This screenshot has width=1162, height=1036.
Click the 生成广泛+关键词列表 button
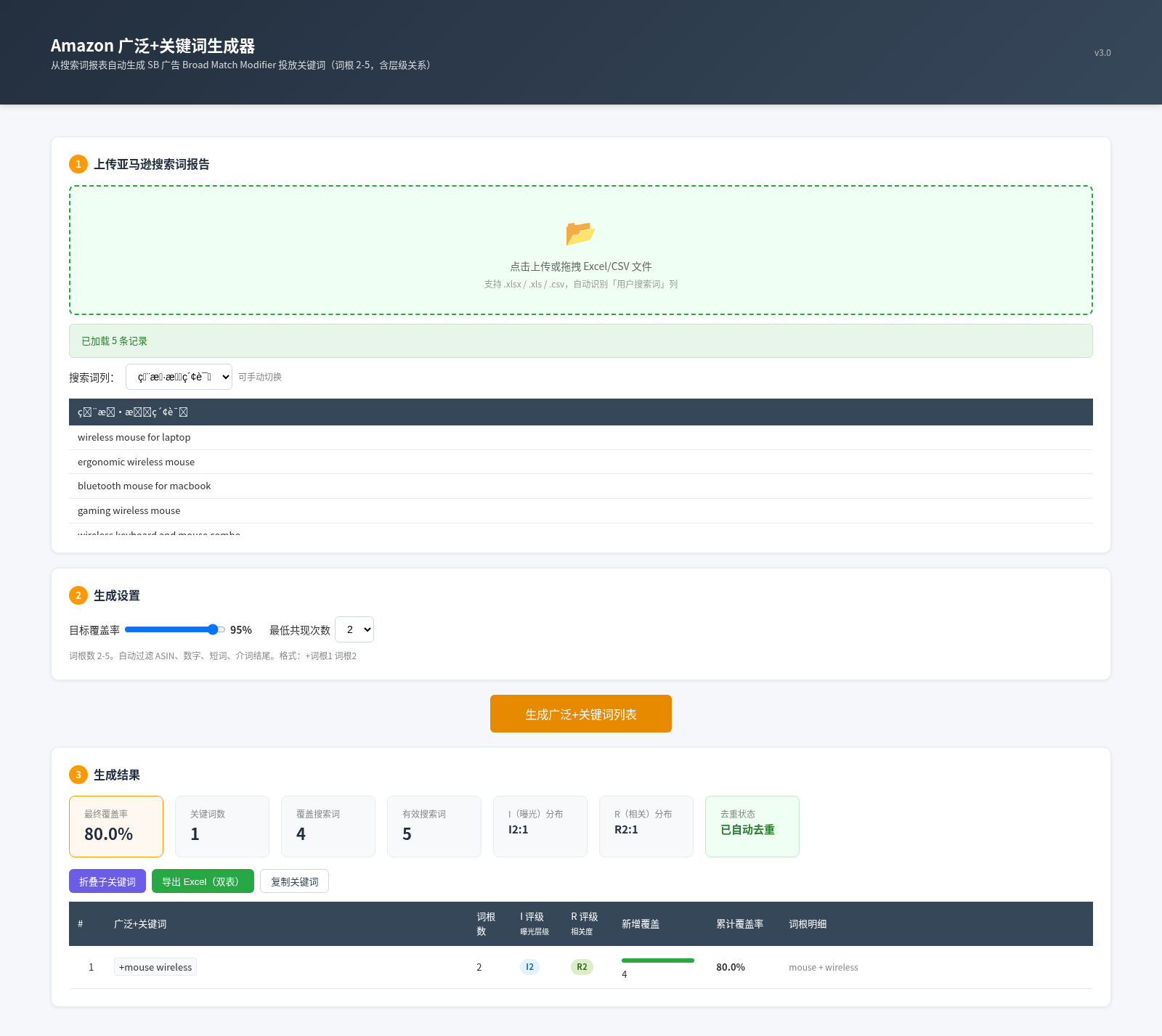pyautogui.click(x=581, y=714)
